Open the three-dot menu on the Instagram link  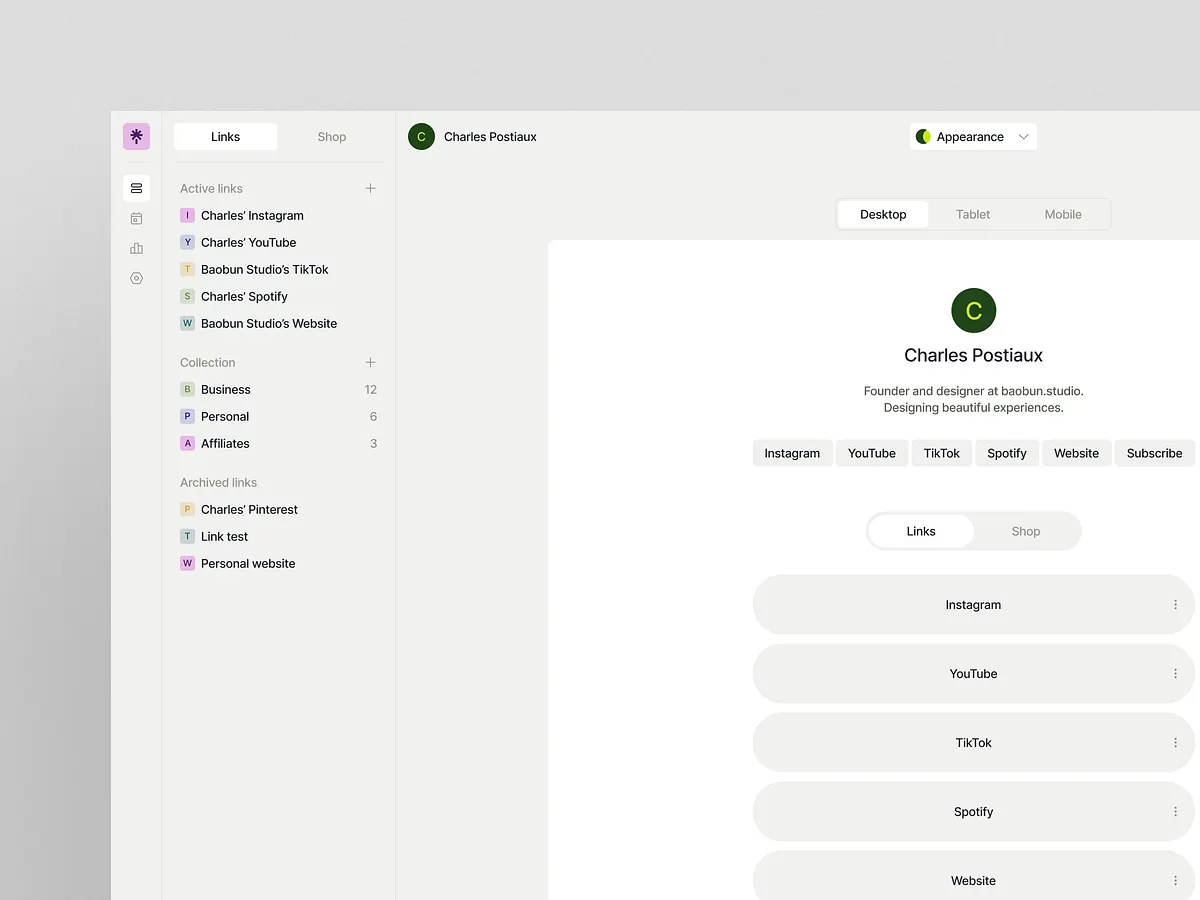tap(1176, 604)
